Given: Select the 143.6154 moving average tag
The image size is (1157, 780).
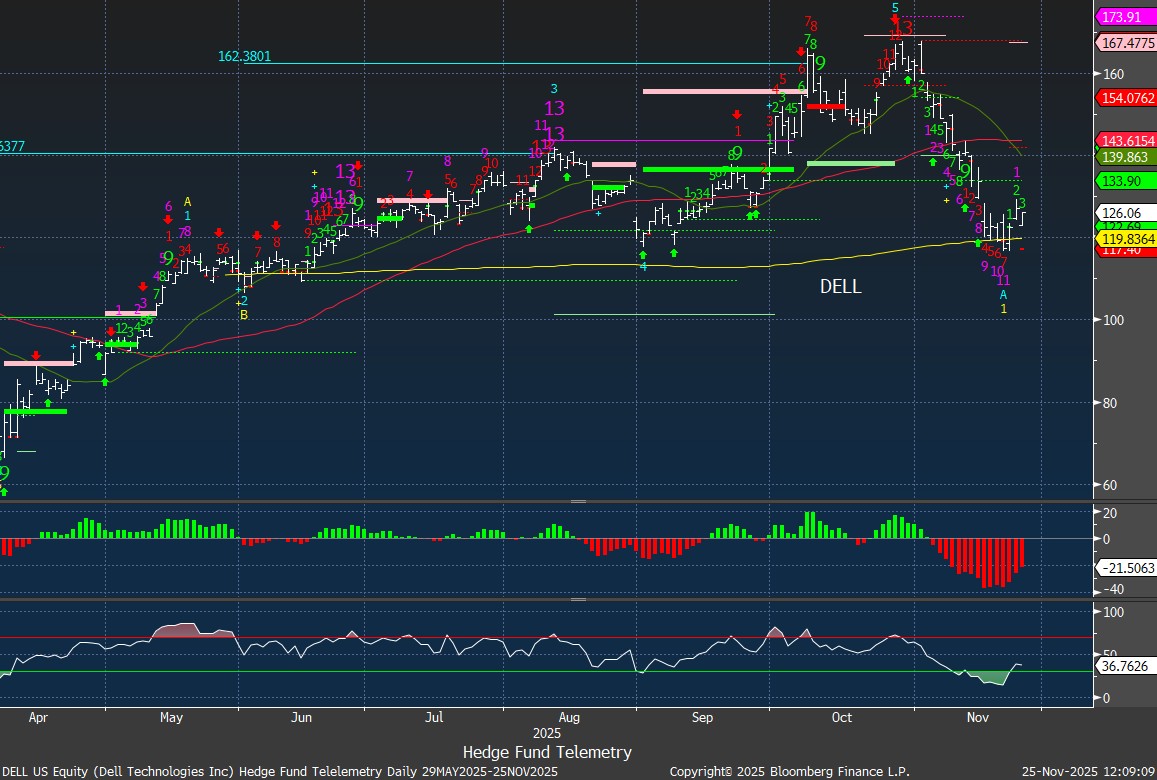Looking at the screenshot, I should (x=1126, y=141).
